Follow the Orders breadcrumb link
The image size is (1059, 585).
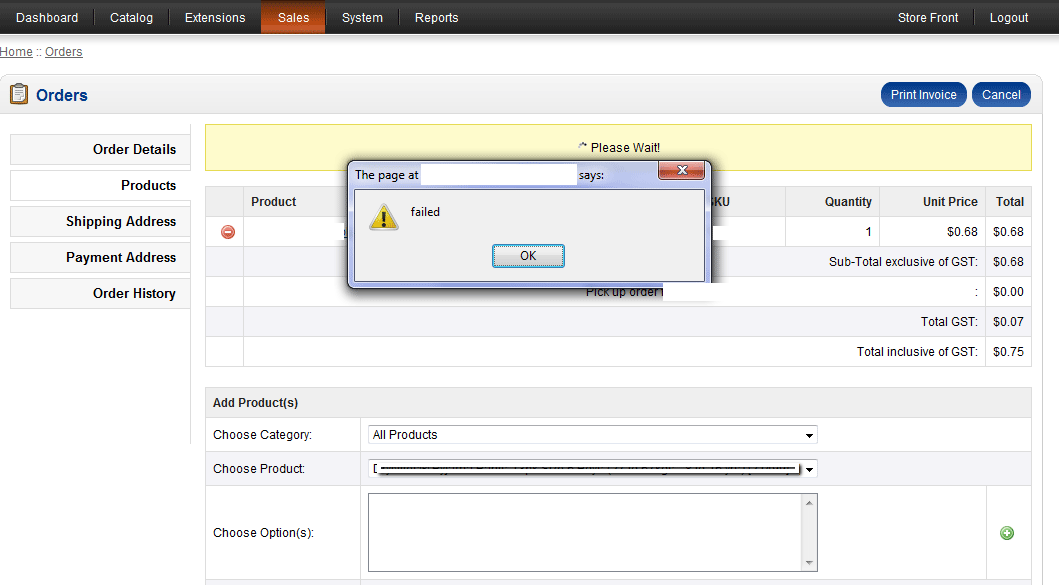pos(63,51)
